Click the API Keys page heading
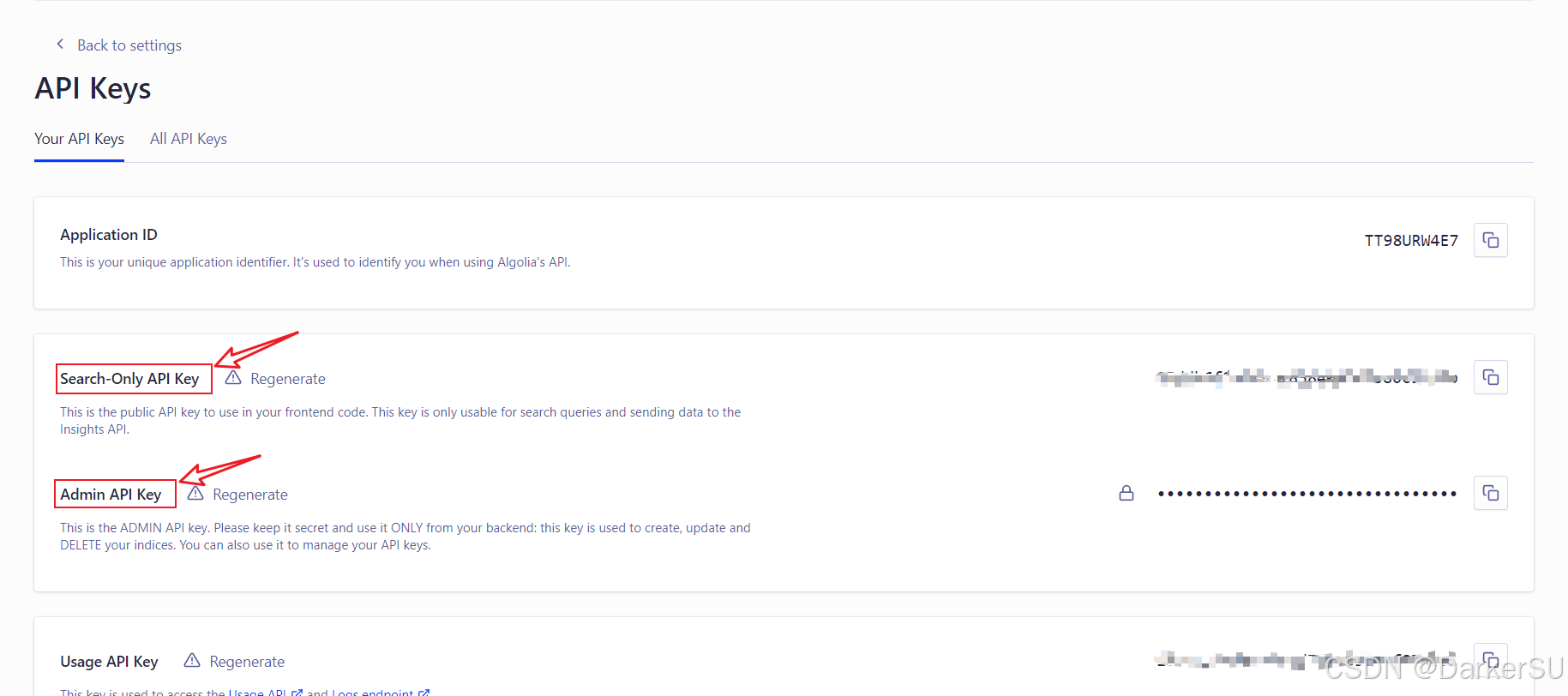The width and height of the screenshot is (1568, 696). pos(93,88)
